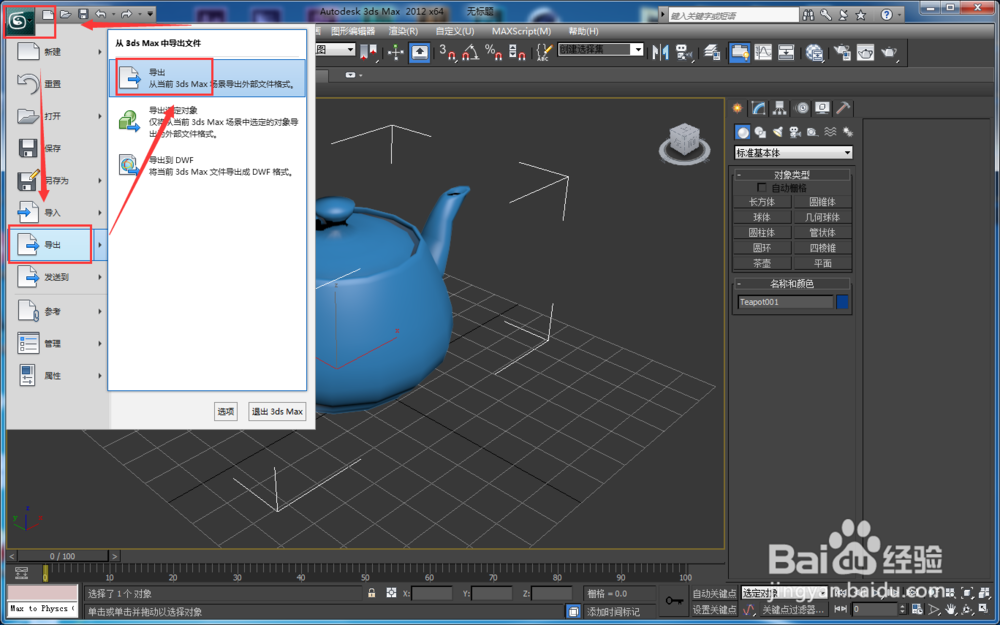The height and width of the screenshot is (625, 1000).
Task: Toggle the Percent Snap icon
Action: coord(494,52)
